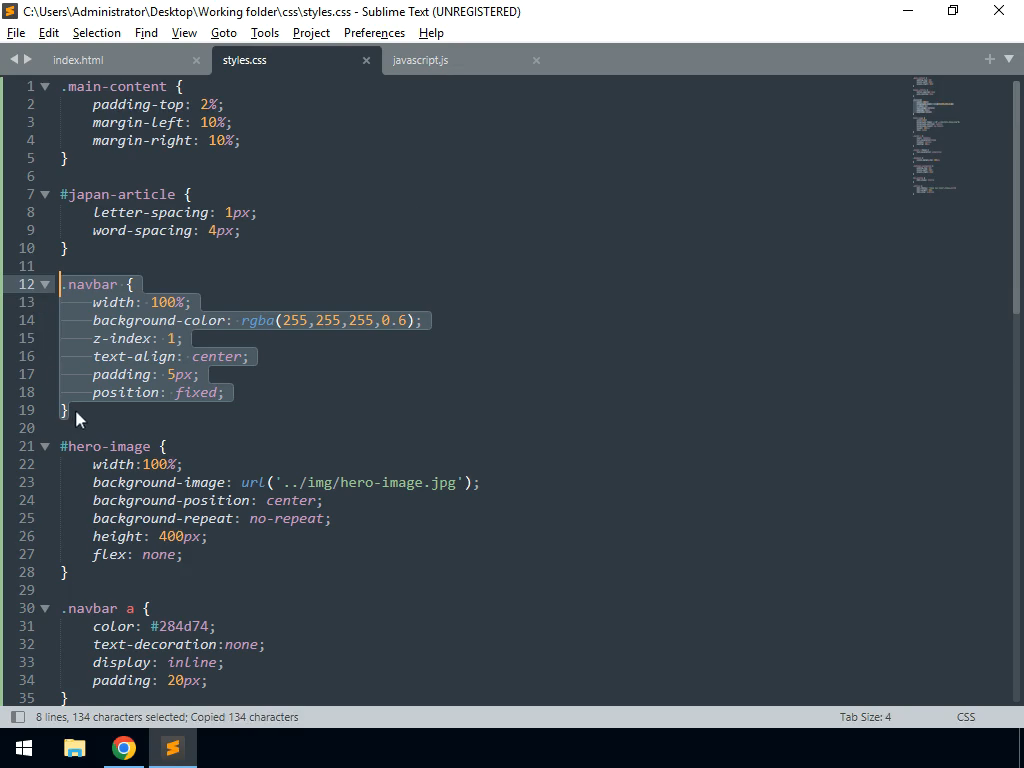Click the minimap code preview
The width and height of the screenshot is (1024, 768).
pos(935,136)
